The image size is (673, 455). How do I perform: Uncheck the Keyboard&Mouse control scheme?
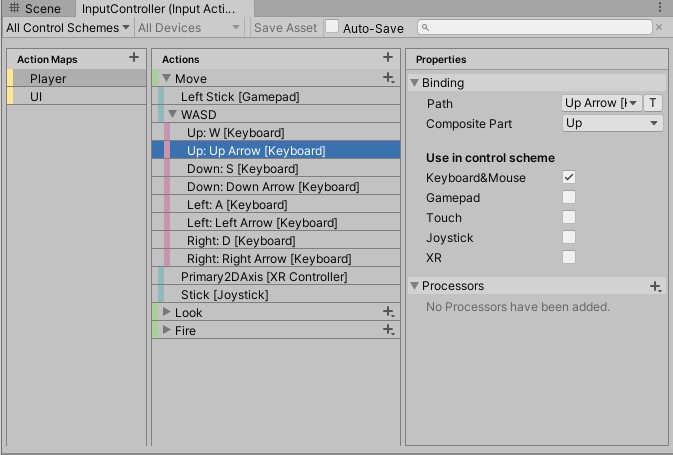tap(569, 177)
